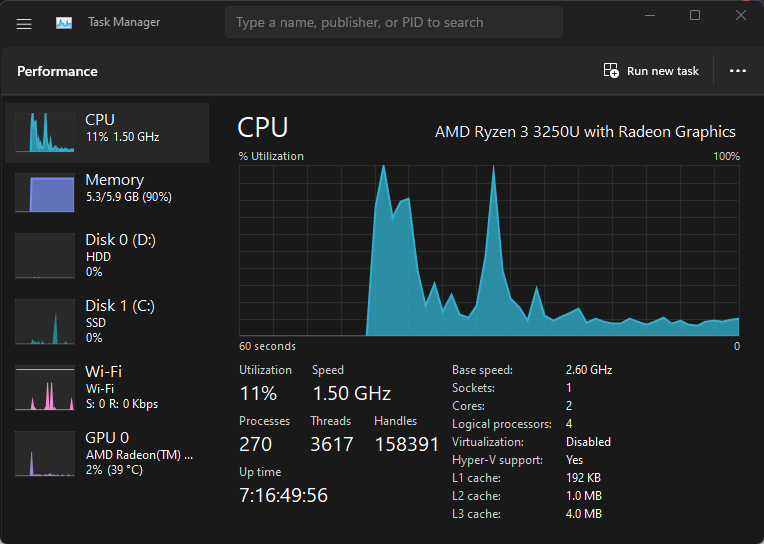Minimize the Task Manager window
The height and width of the screenshot is (544, 764).
tap(651, 15)
